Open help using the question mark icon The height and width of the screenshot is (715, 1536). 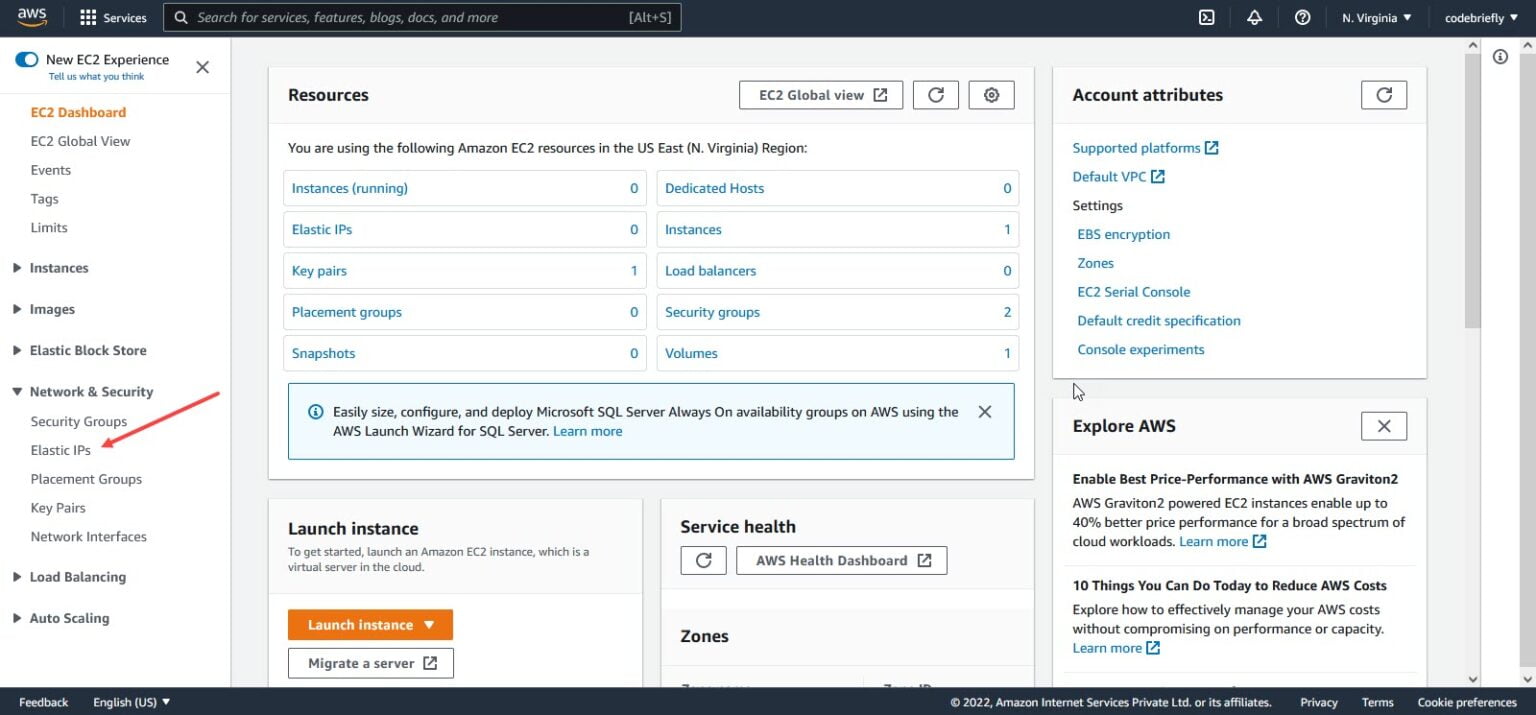[x=1302, y=17]
